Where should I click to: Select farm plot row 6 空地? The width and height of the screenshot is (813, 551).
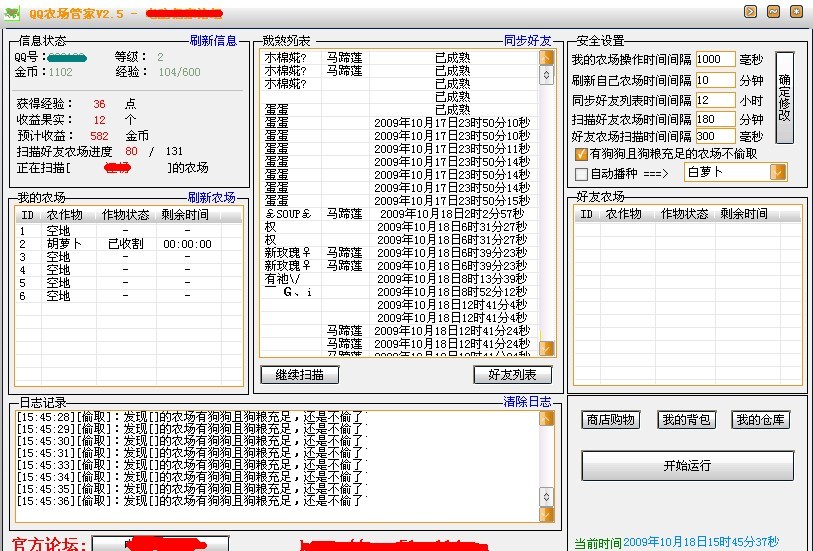pos(129,296)
